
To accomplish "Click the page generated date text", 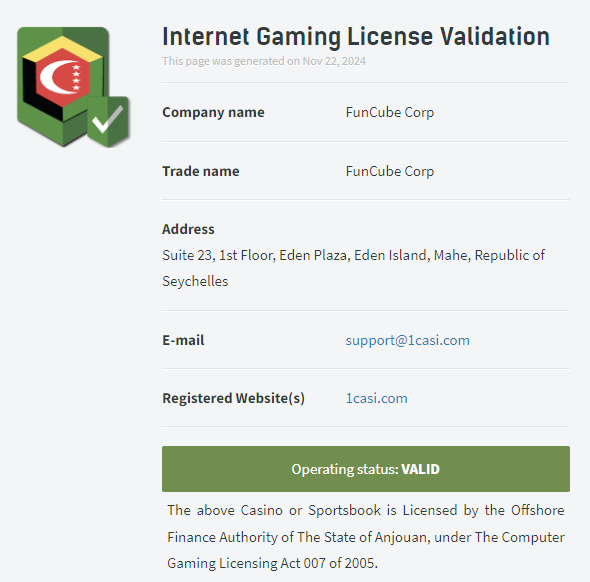I will pos(264,61).
